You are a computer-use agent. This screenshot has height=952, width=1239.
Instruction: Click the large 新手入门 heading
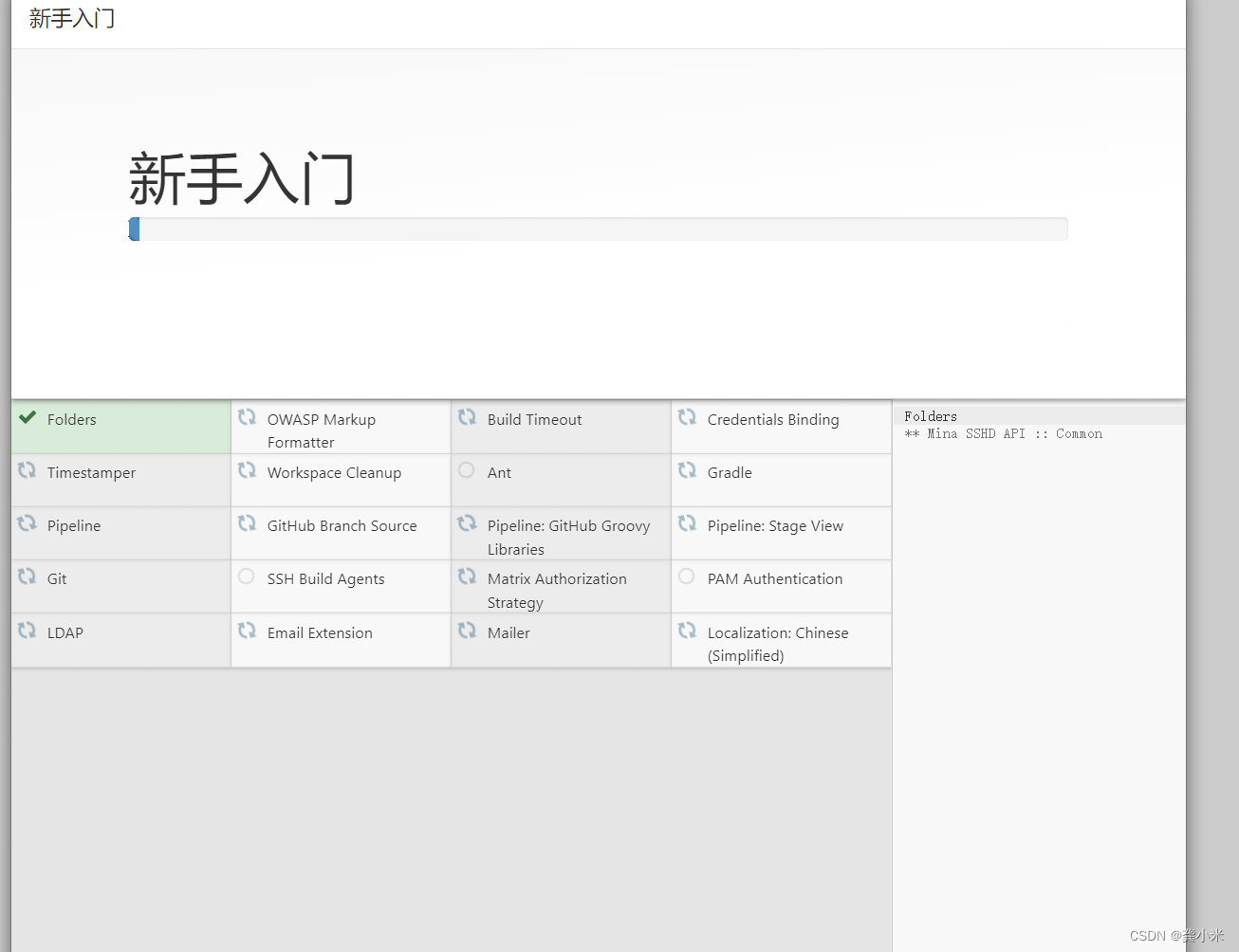(x=242, y=178)
